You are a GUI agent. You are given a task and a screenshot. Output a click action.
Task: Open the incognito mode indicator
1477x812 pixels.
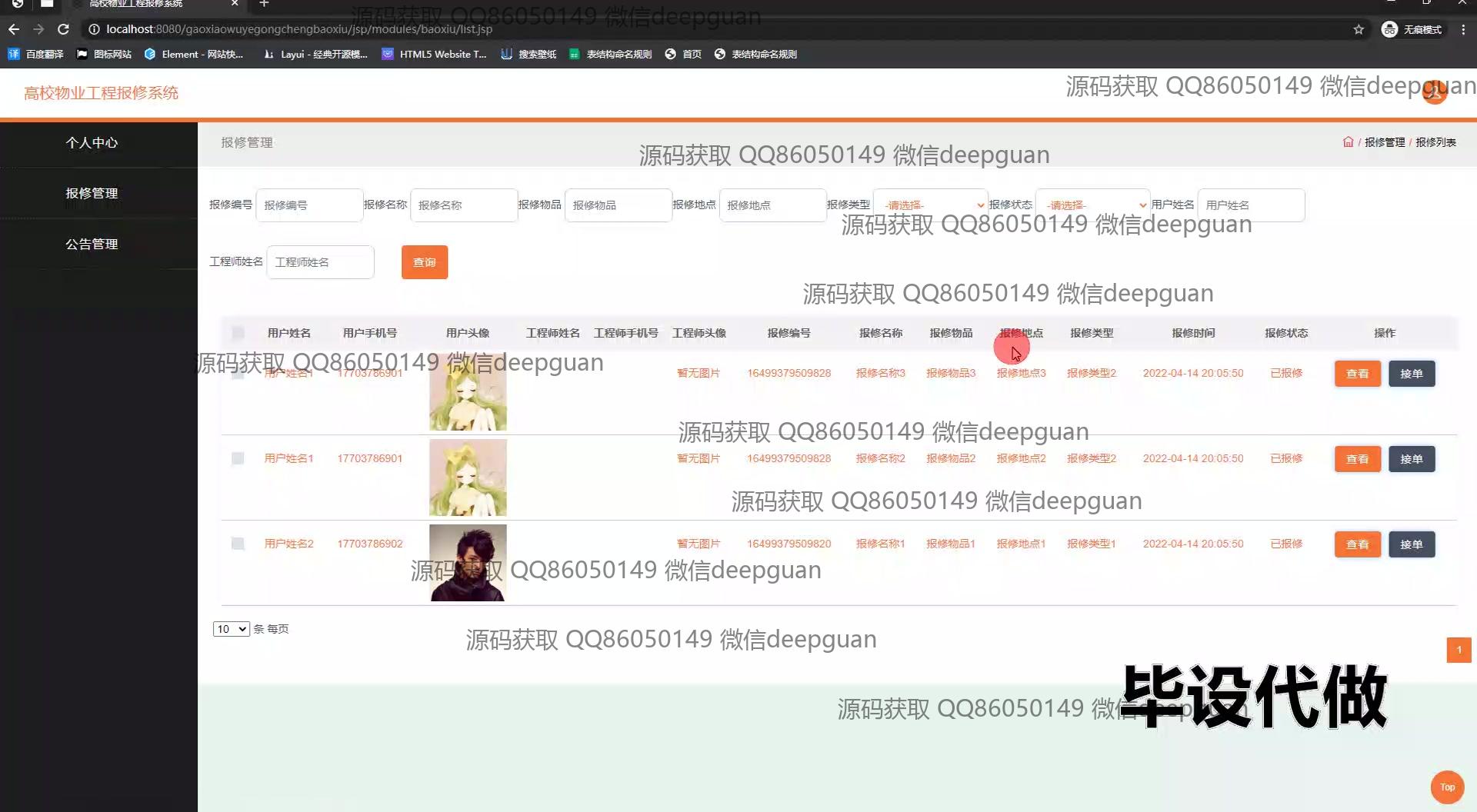pos(1412,29)
